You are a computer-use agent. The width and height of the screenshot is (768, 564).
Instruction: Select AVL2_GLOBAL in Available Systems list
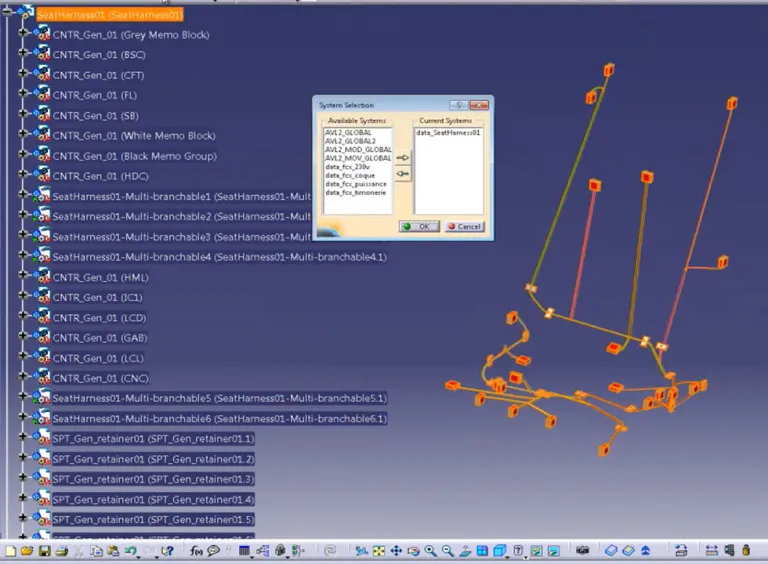(x=348, y=132)
